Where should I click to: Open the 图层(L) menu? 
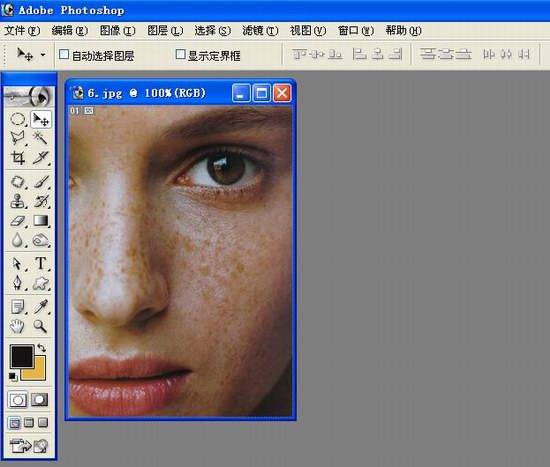(165, 31)
